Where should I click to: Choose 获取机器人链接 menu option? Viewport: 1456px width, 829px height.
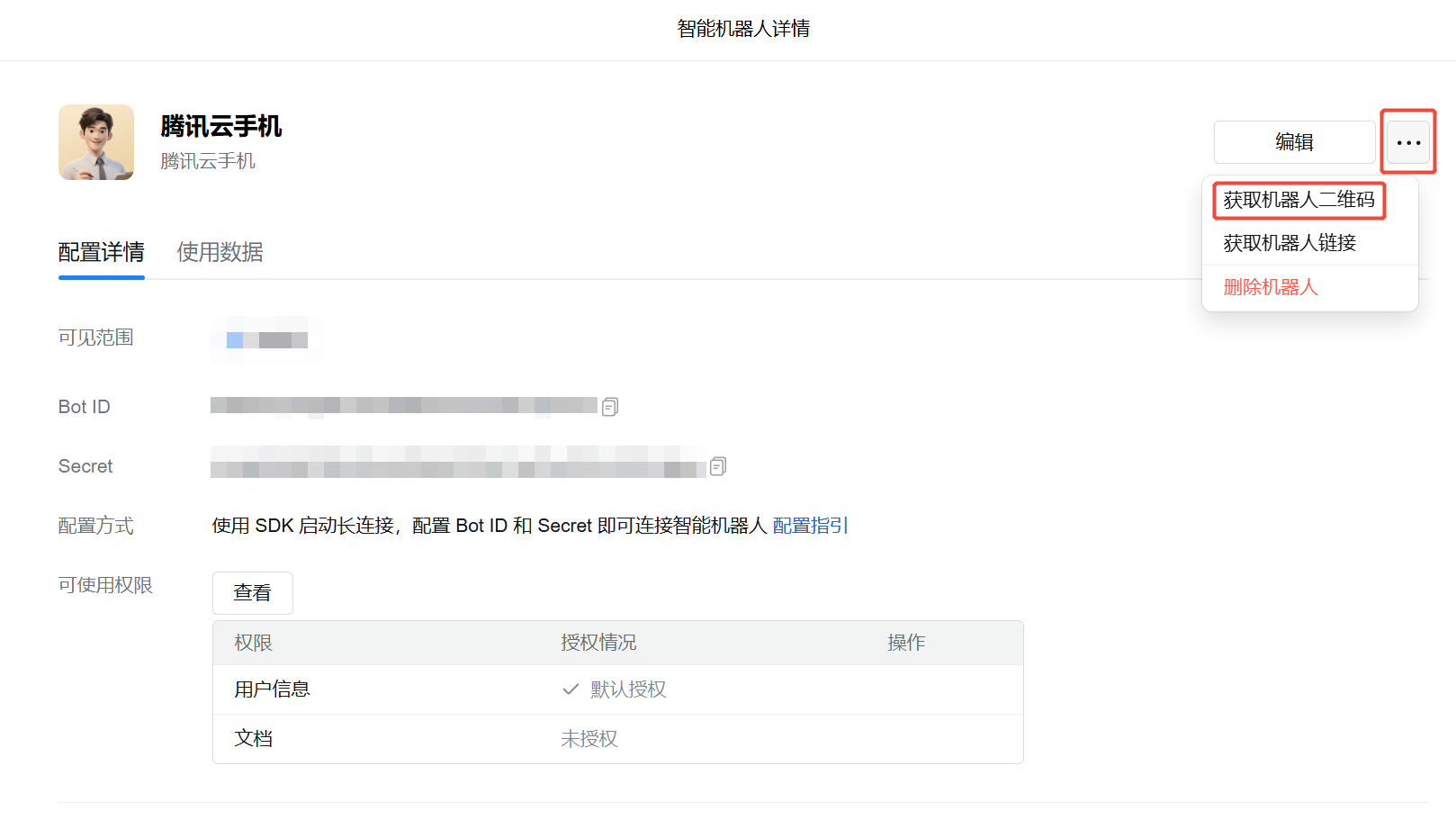(x=1290, y=243)
